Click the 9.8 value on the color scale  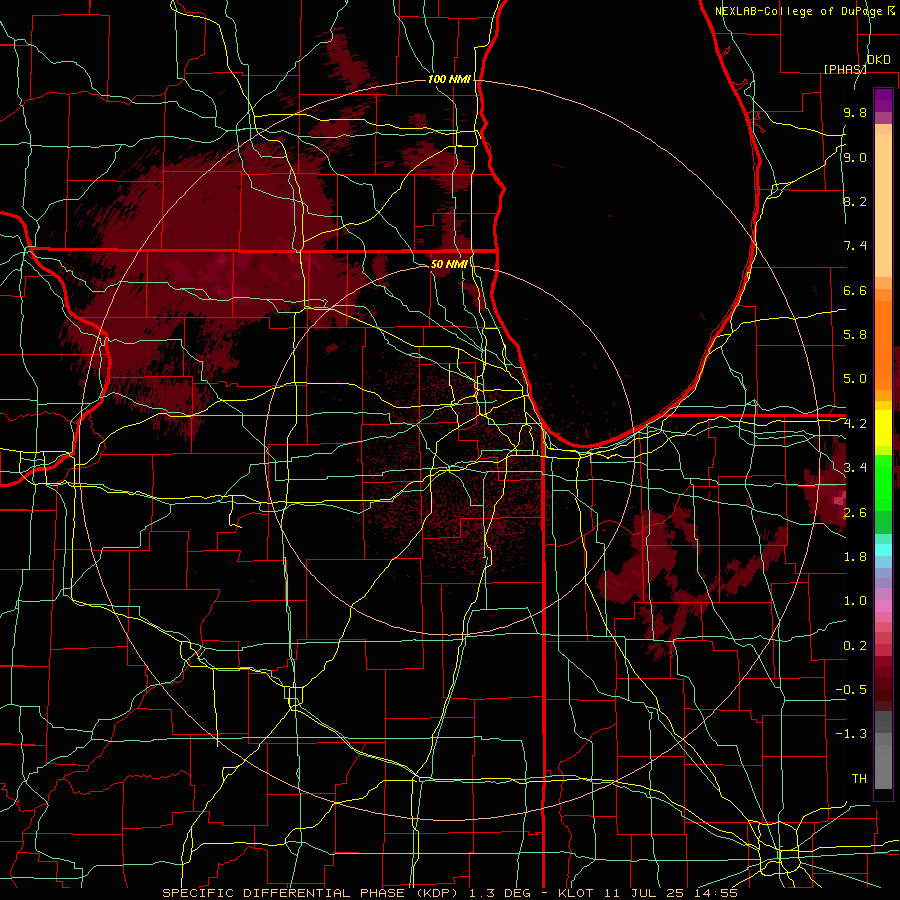[x=855, y=112]
